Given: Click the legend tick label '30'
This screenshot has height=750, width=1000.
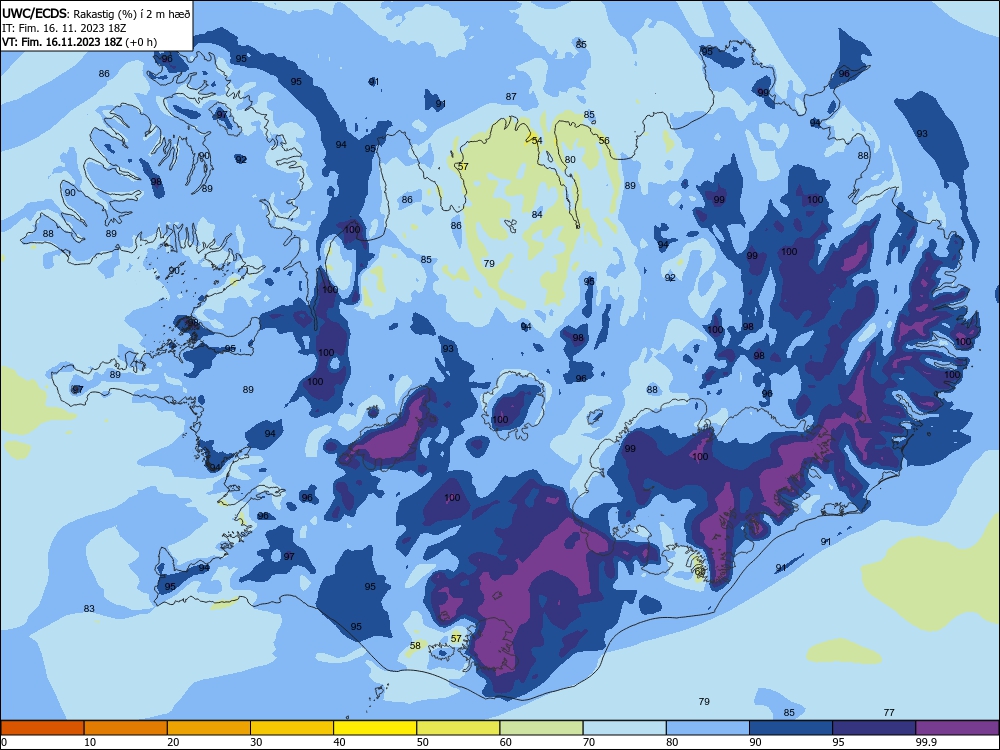Looking at the screenshot, I should click(256, 742).
